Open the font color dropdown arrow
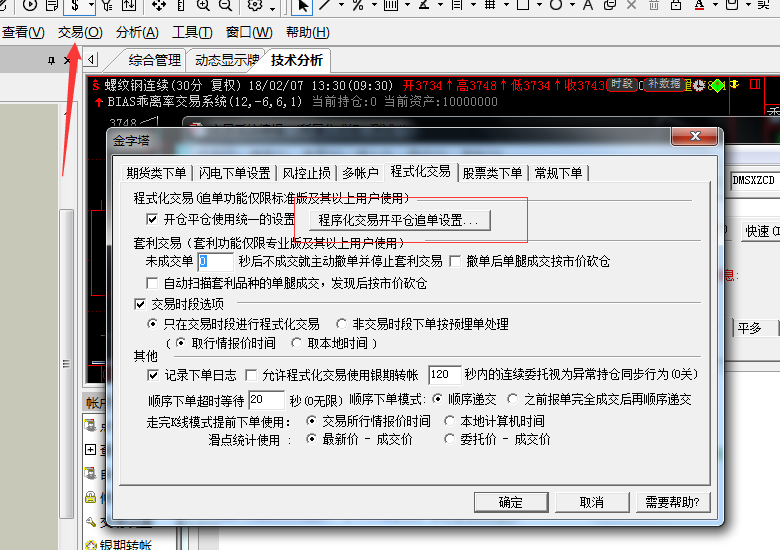Screen dimensions: 780x550 [x=715, y=6]
